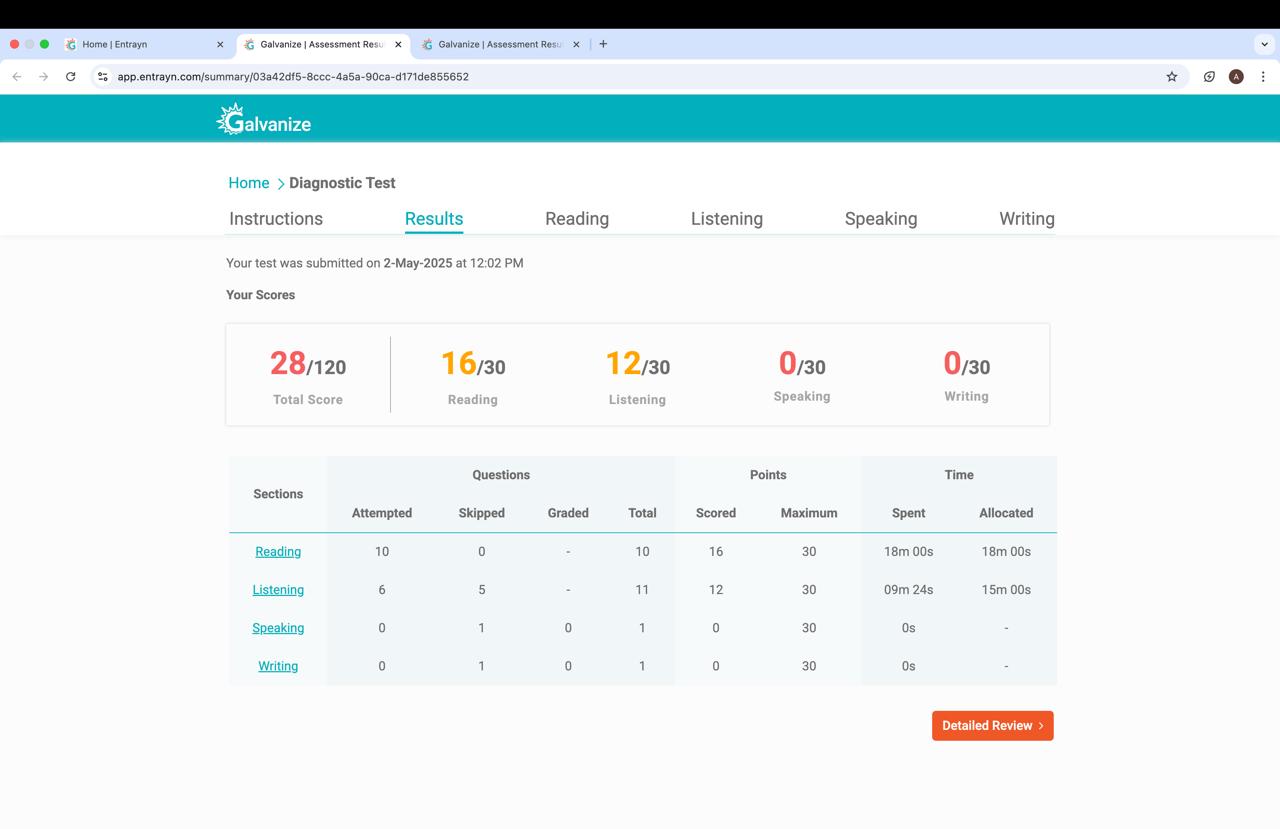The height and width of the screenshot is (829, 1280).
Task: Click the Skipped column header
Action: [x=482, y=513]
